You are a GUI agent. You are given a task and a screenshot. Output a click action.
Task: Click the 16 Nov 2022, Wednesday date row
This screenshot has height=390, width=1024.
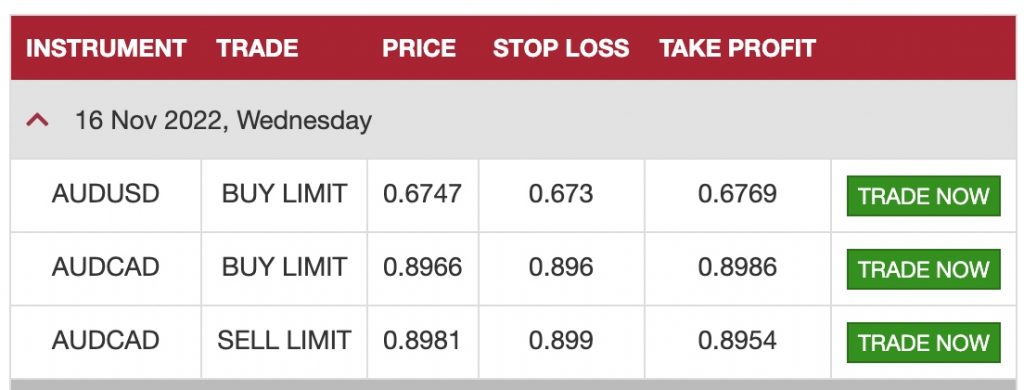(513, 120)
